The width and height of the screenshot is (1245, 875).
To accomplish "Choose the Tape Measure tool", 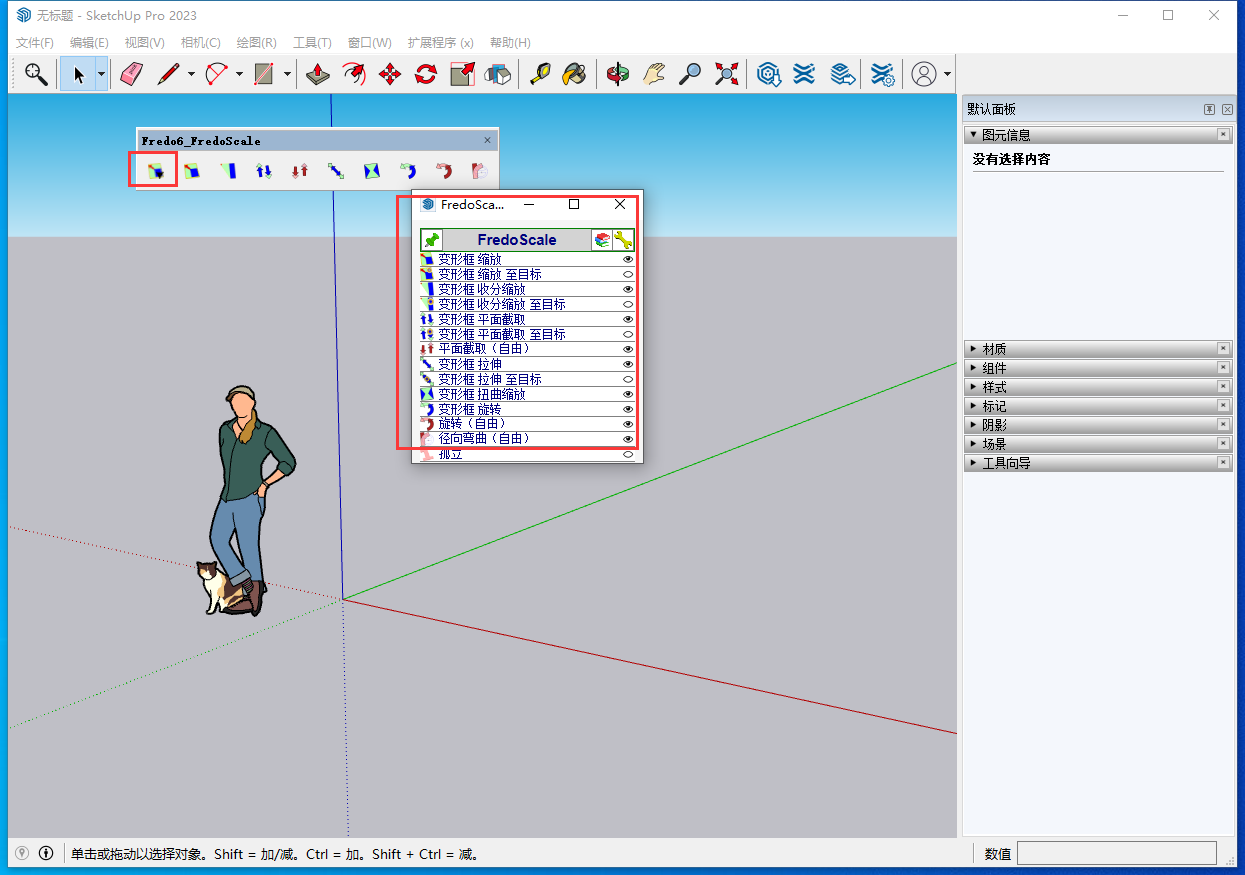I will click(540, 74).
